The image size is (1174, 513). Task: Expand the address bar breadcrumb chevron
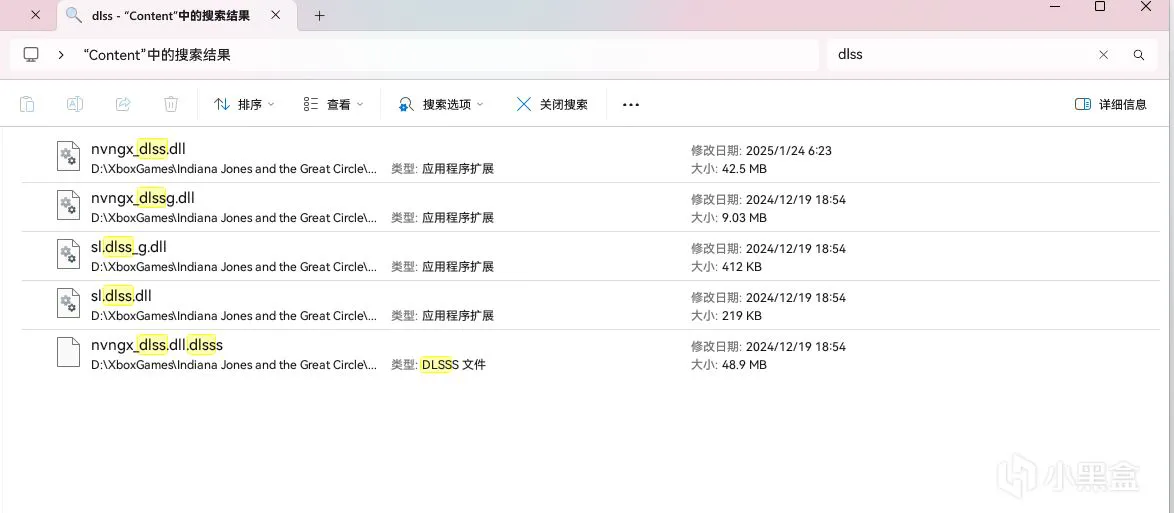pos(61,55)
